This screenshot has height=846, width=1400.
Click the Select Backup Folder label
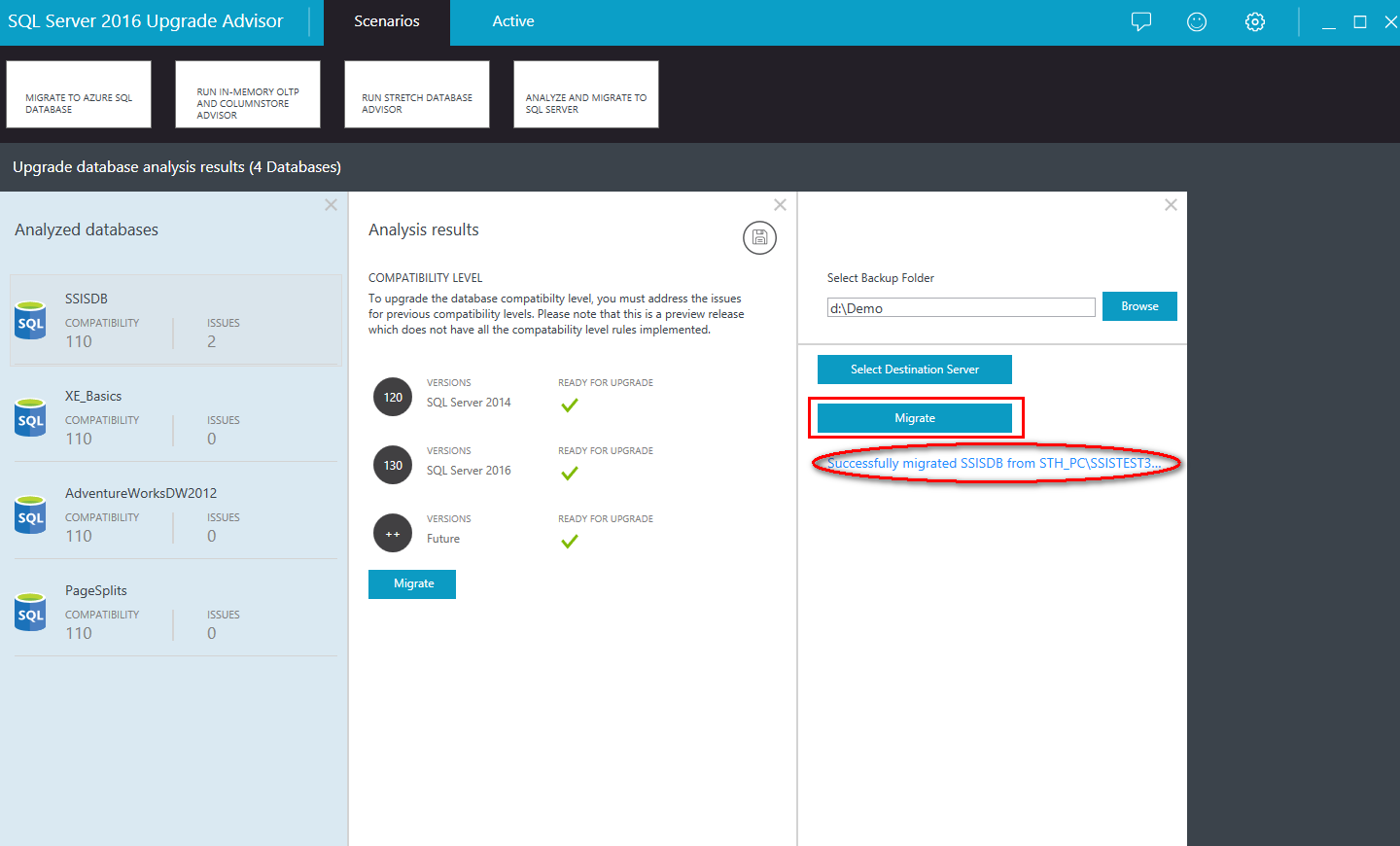tap(881, 278)
